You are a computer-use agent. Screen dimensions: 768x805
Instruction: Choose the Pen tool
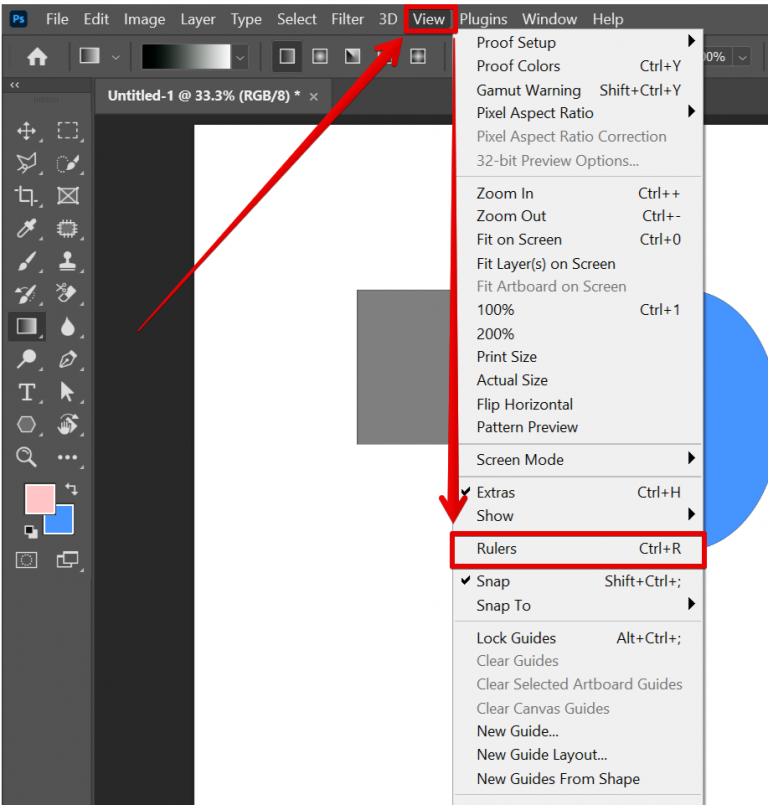point(68,359)
